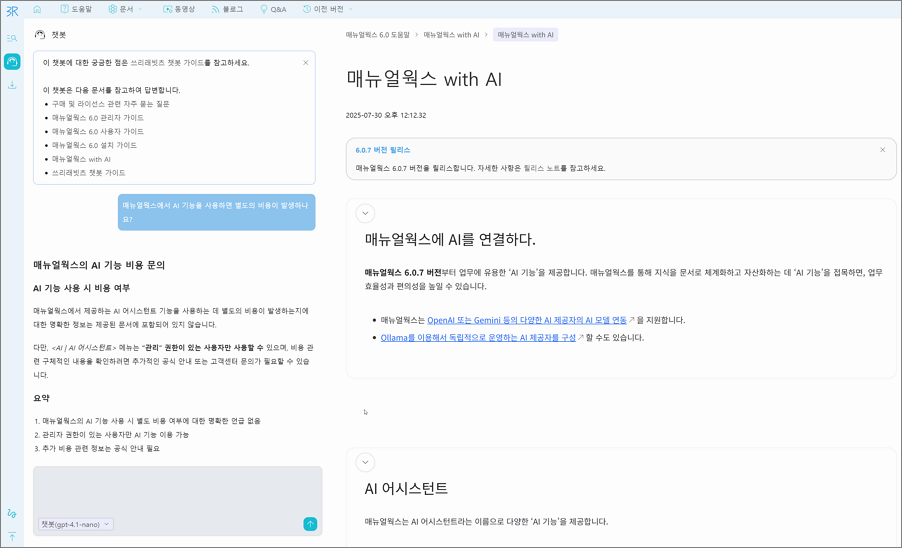Click the timestamp 2025-07-30 오후 12:12:32

pos(386,116)
